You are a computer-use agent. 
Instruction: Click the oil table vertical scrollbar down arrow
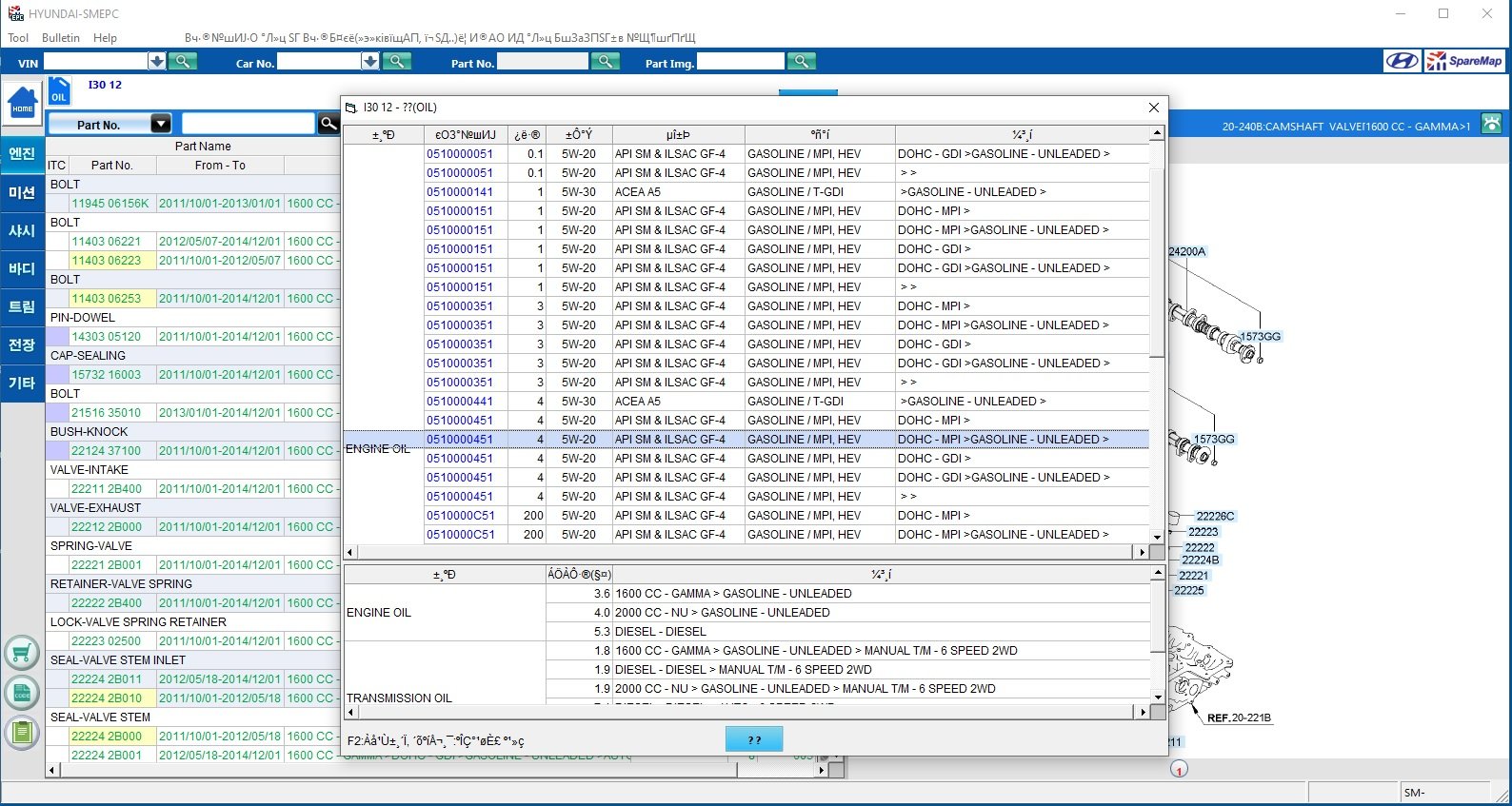click(1157, 537)
